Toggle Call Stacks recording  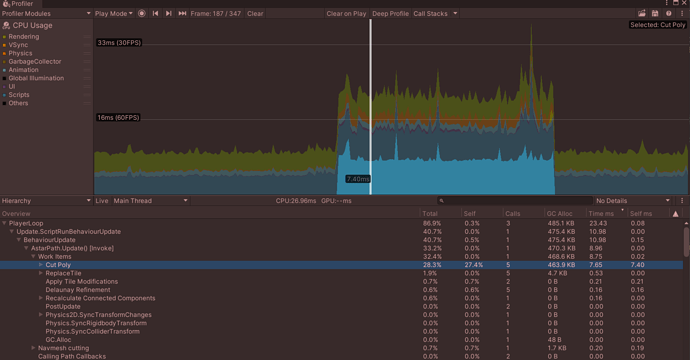(x=430, y=14)
